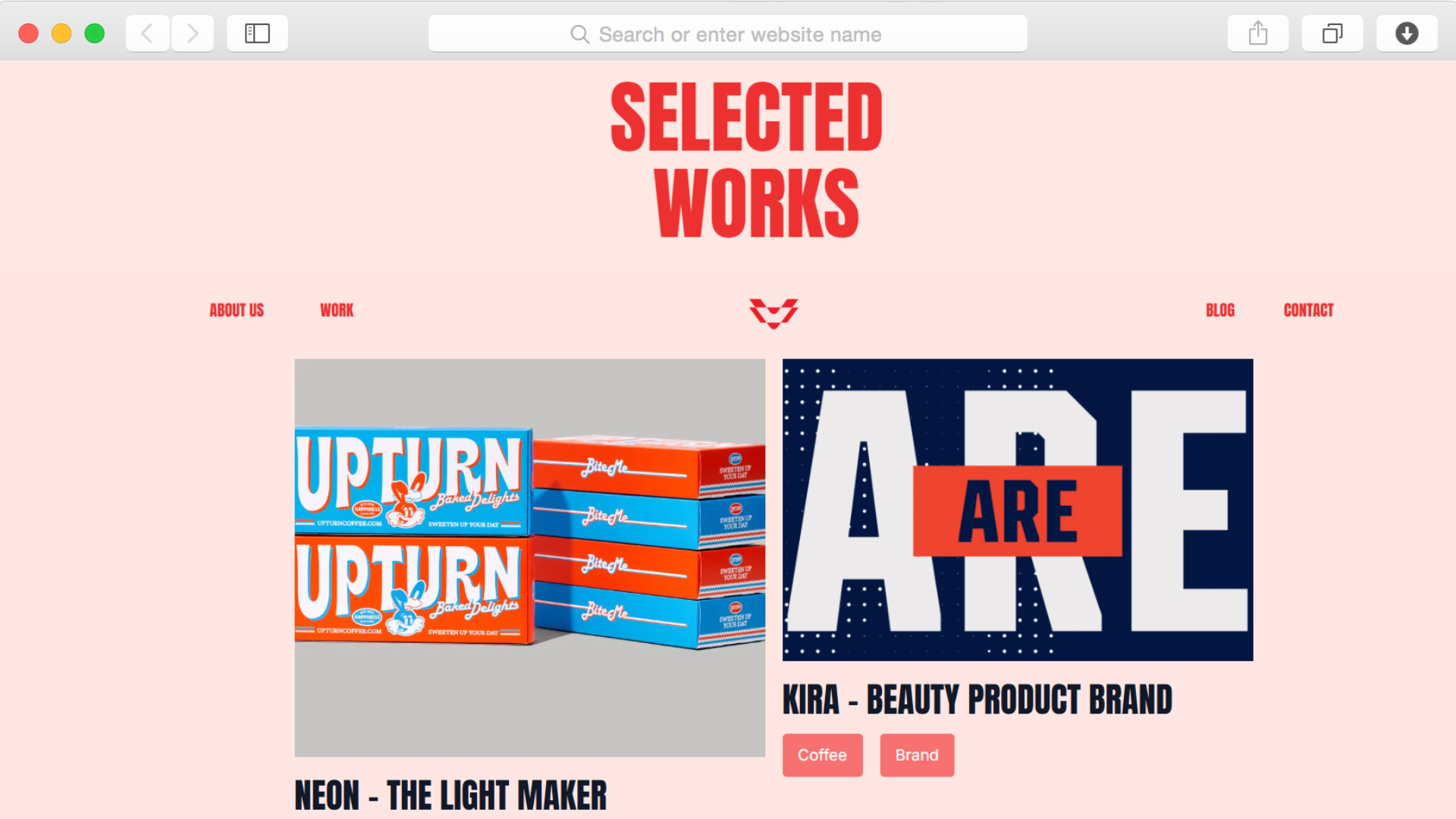The height and width of the screenshot is (819, 1456).
Task: Show all tabs overview icon
Action: 1332,33
